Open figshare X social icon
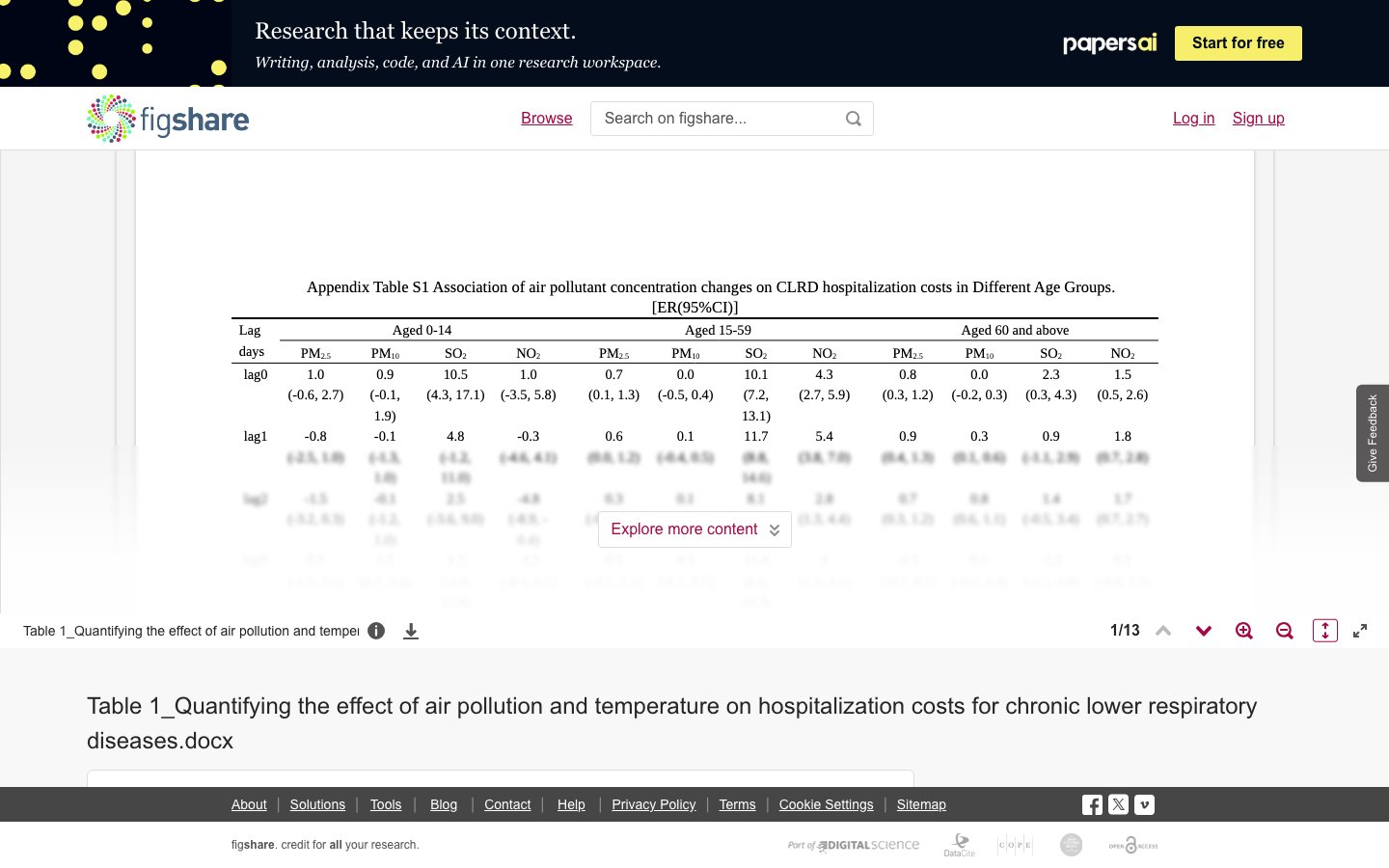 pos(1118,804)
